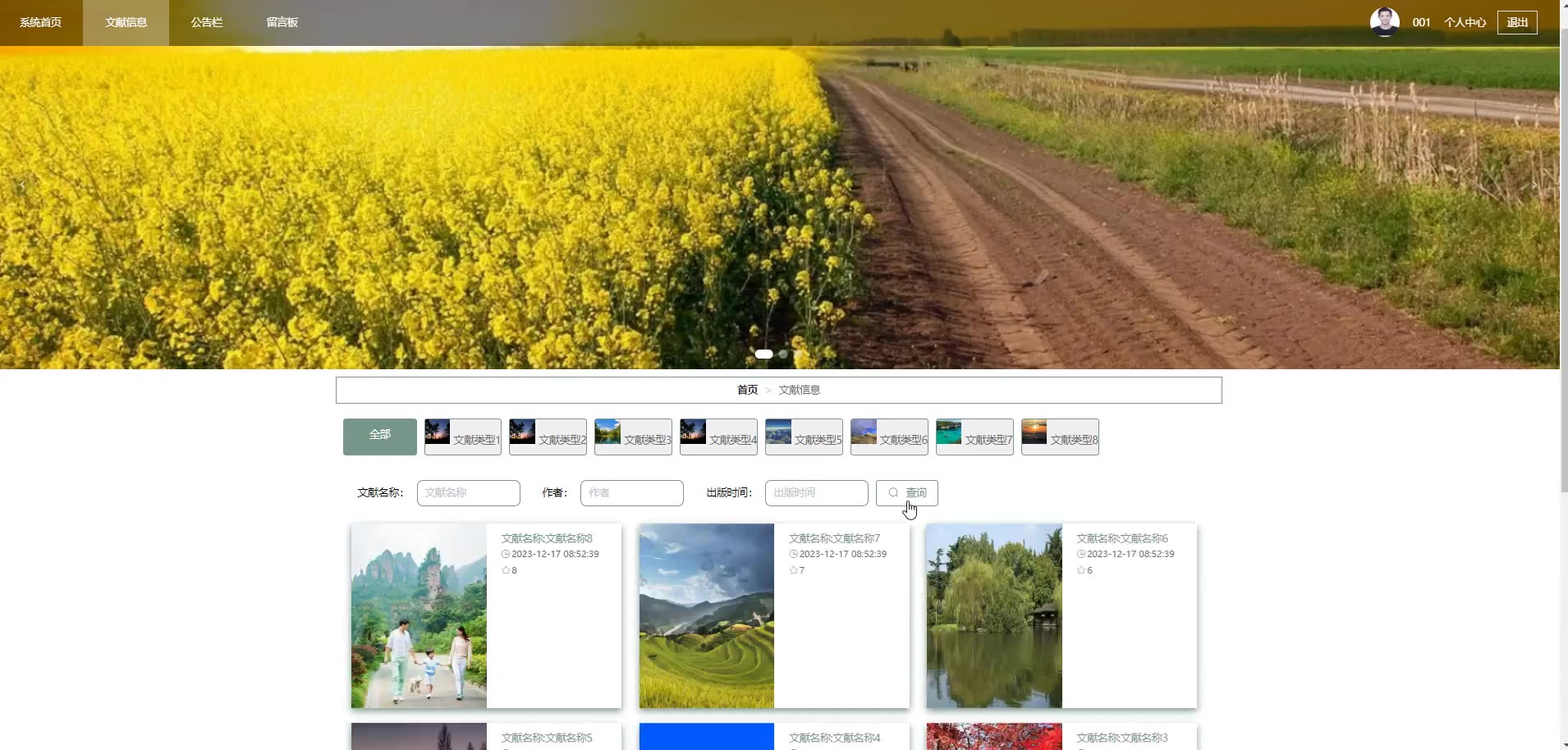Click the clock icon on 文献名称7 card
1568x750 pixels.
click(793, 554)
